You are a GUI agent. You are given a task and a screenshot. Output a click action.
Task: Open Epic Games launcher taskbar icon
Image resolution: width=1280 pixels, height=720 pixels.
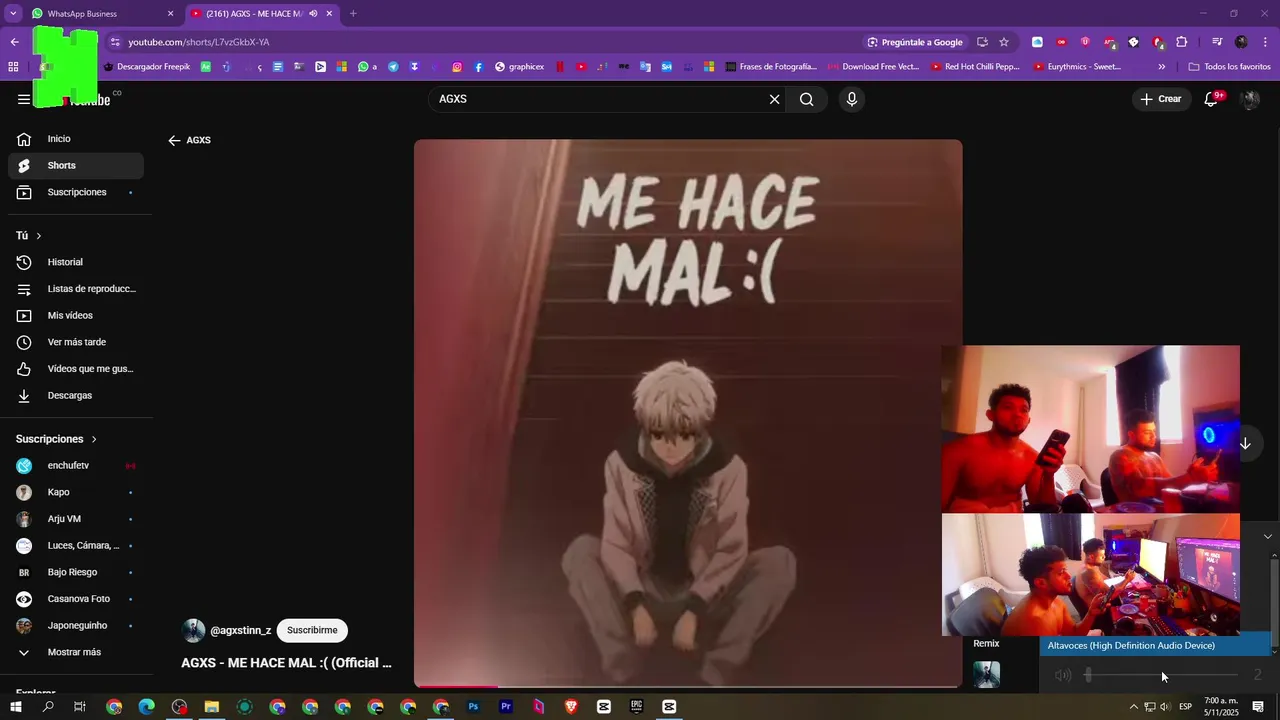[x=636, y=706]
